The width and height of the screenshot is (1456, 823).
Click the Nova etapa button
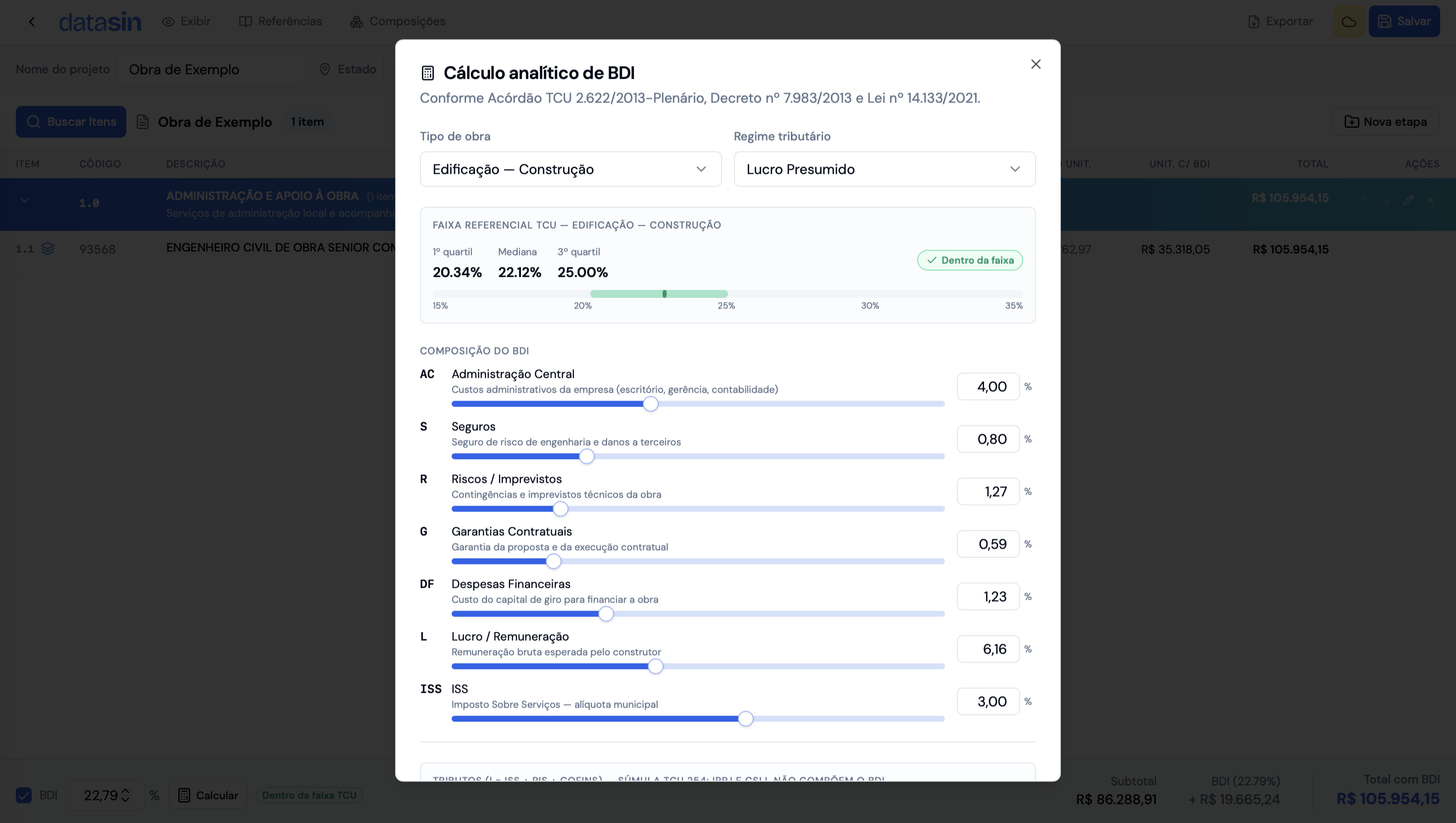click(x=1385, y=122)
